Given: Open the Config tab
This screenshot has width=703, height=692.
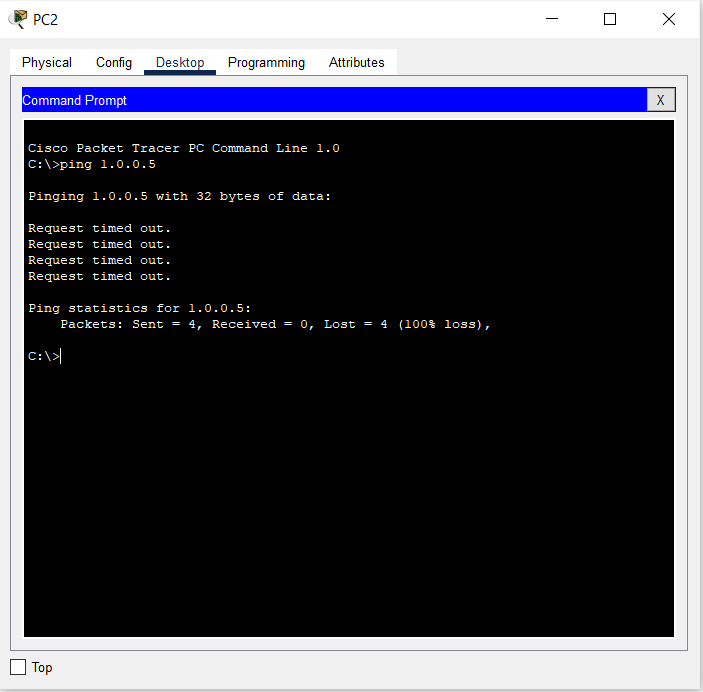Looking at the screenshot, I should point(114,62).
